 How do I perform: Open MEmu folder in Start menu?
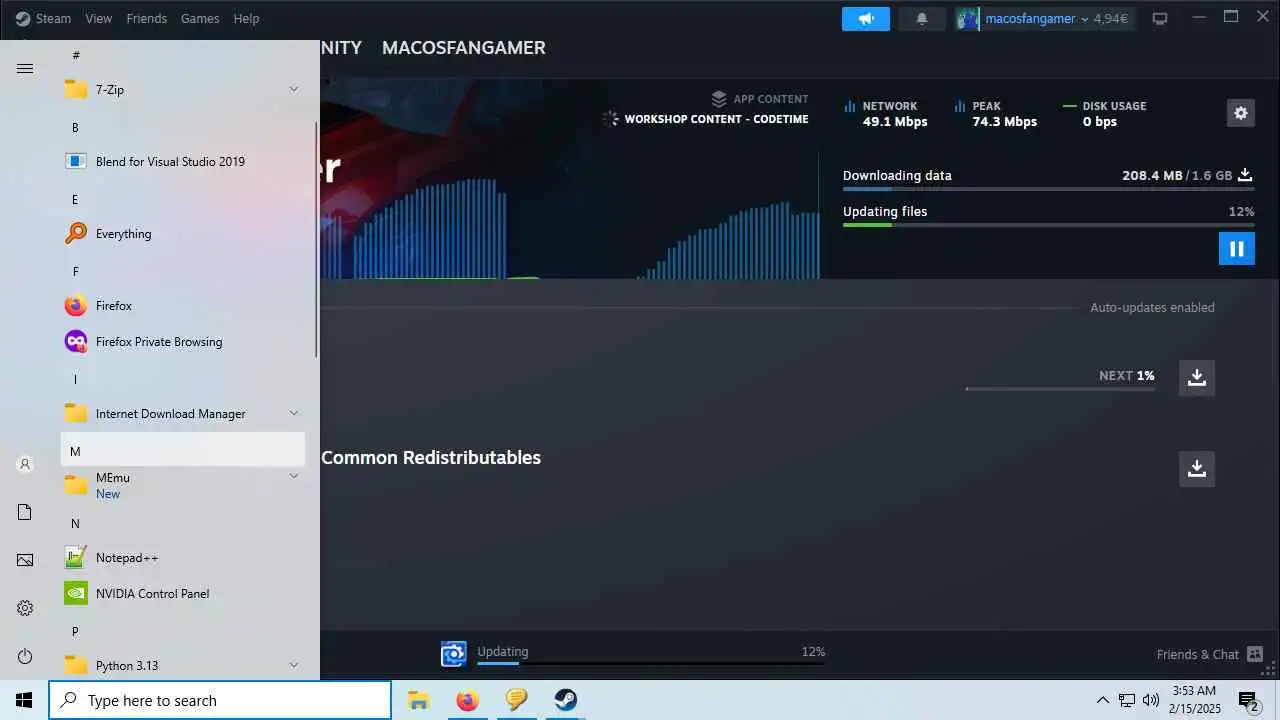183,485
